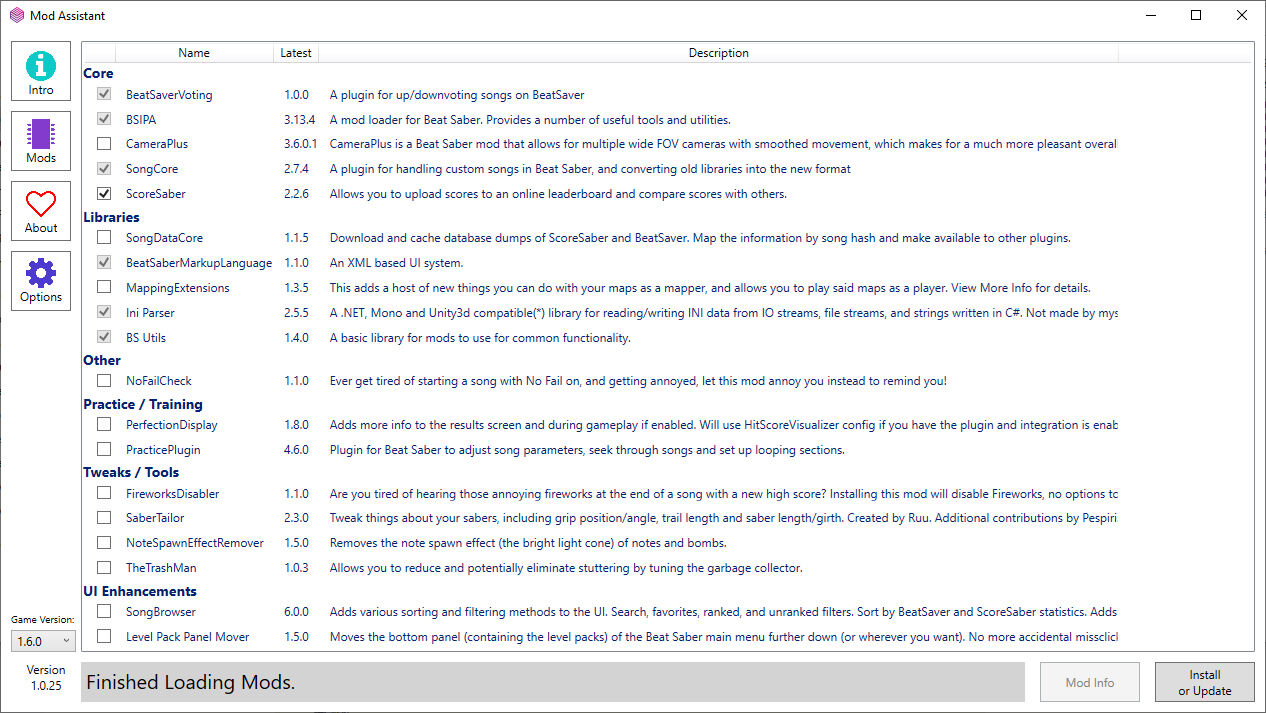The height and width of the screenshot is (713, 1266).
Task: Click the TheTrashMan description text
Action: pyautogui.click(x=566, y=568)
